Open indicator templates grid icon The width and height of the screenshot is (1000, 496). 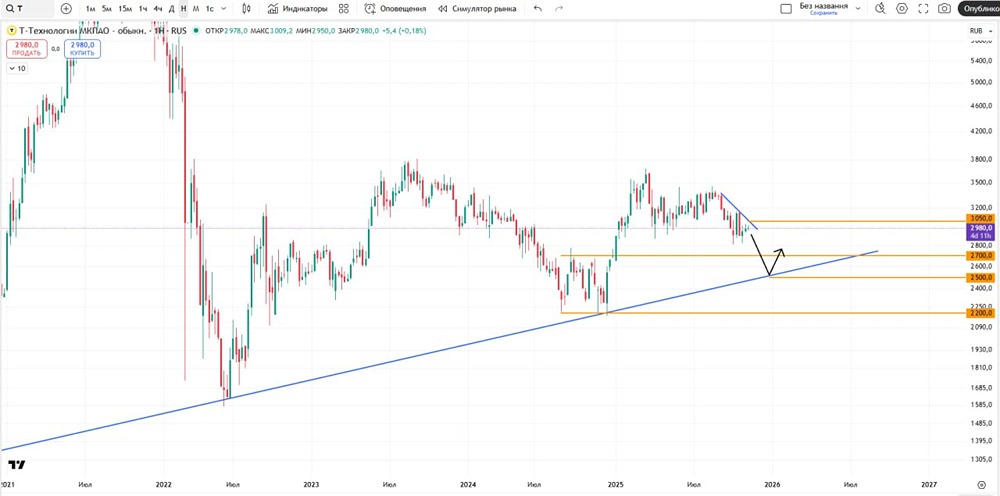[x=344, y=9]
